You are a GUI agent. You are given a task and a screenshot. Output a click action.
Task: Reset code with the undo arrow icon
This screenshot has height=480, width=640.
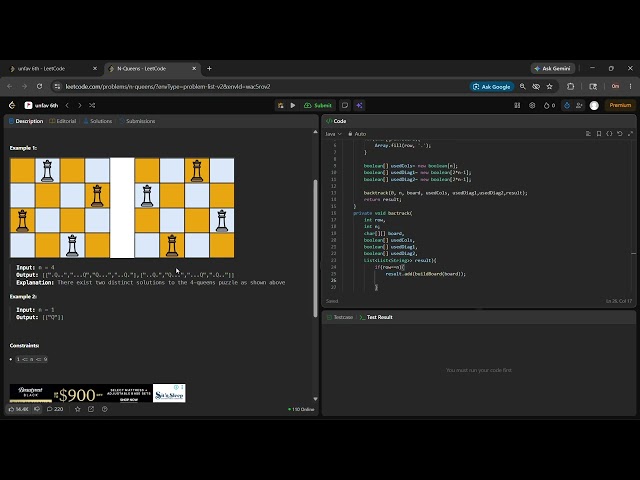coord(620,133)
